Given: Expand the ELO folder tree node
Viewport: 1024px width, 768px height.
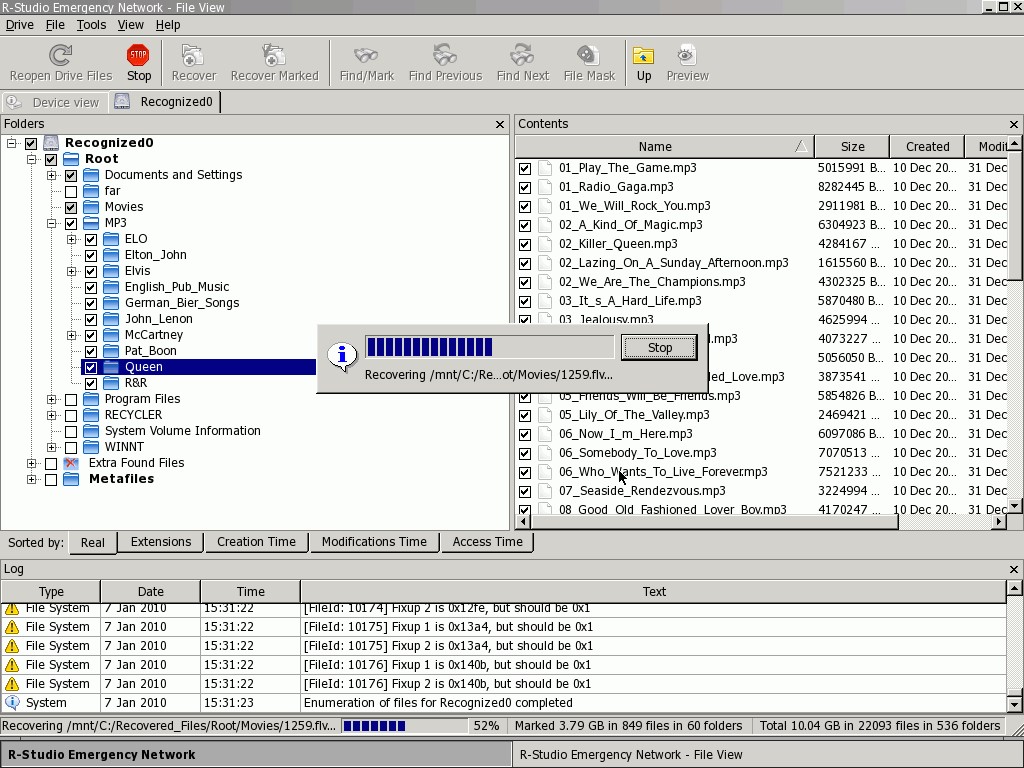Looking at the screenshot, I should 72,239.
